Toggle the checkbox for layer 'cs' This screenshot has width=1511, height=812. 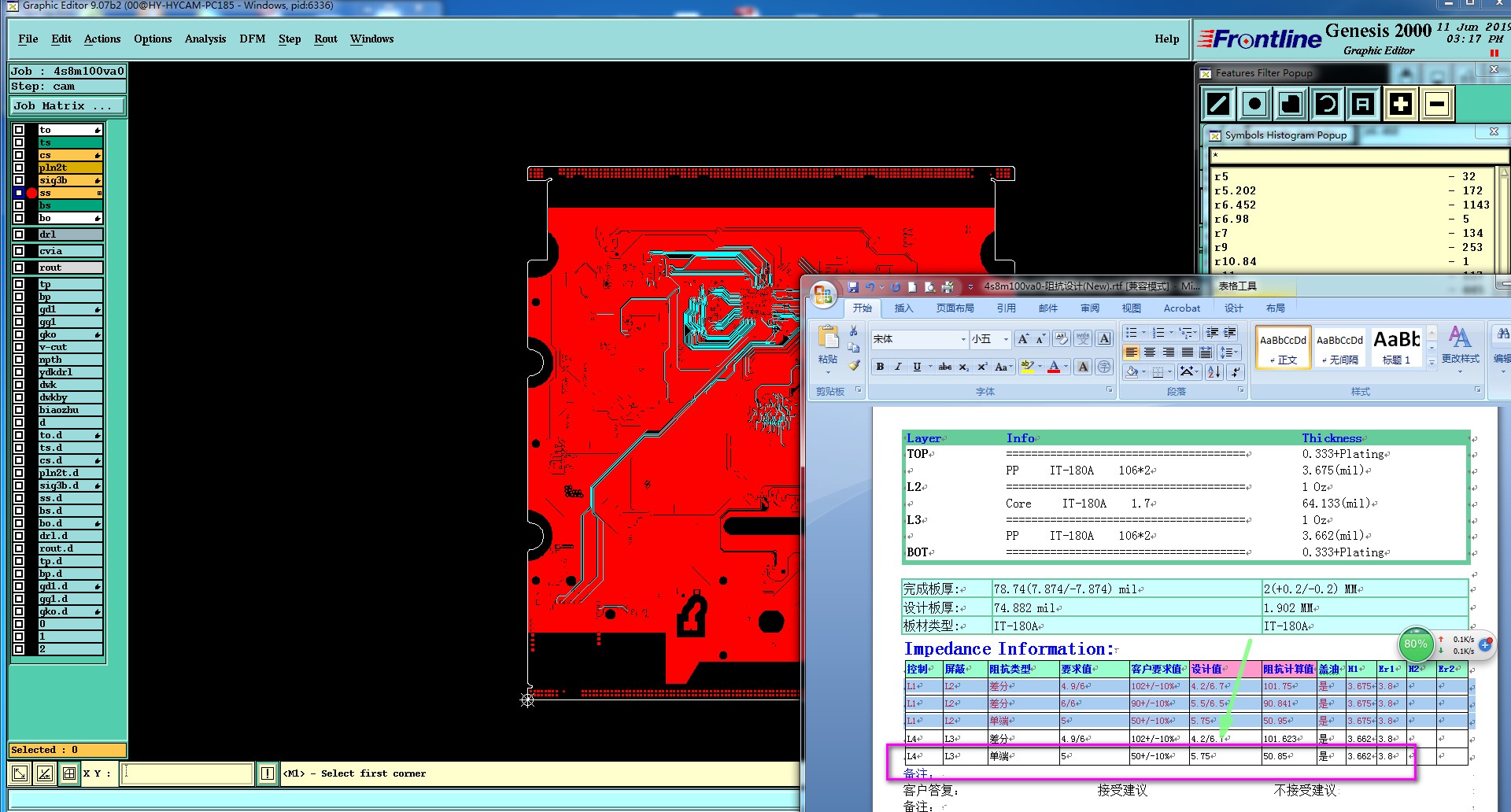point(19,155)
